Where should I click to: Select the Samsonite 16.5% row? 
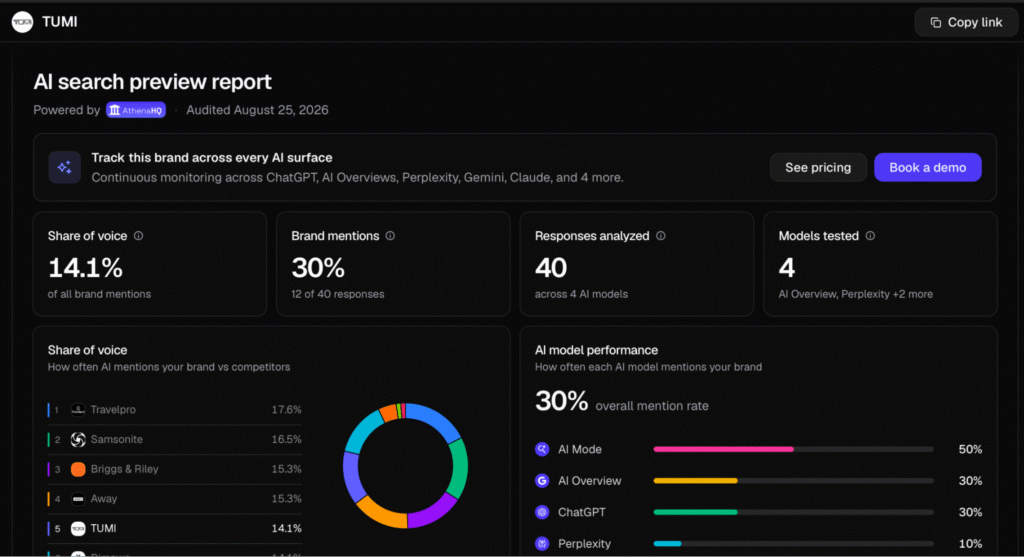pyautogui.click(x=174, y=439)
